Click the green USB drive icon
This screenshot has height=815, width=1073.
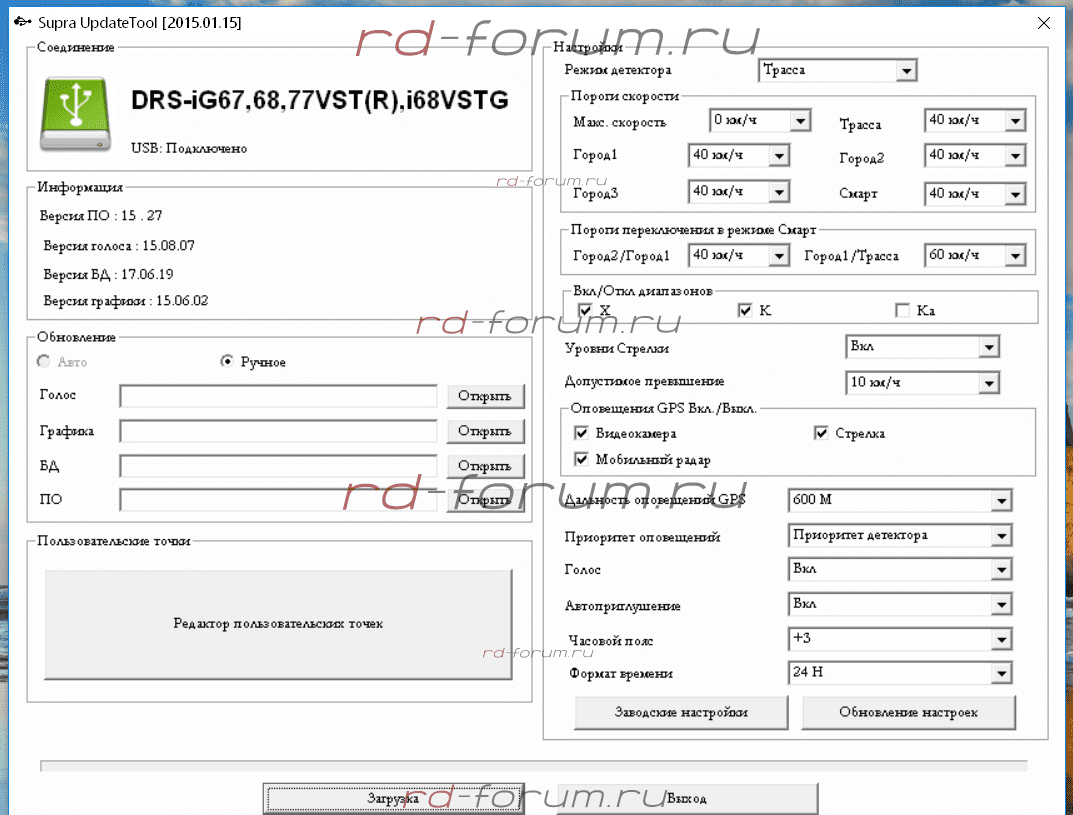pyautogui.click(x=75, y=114)
